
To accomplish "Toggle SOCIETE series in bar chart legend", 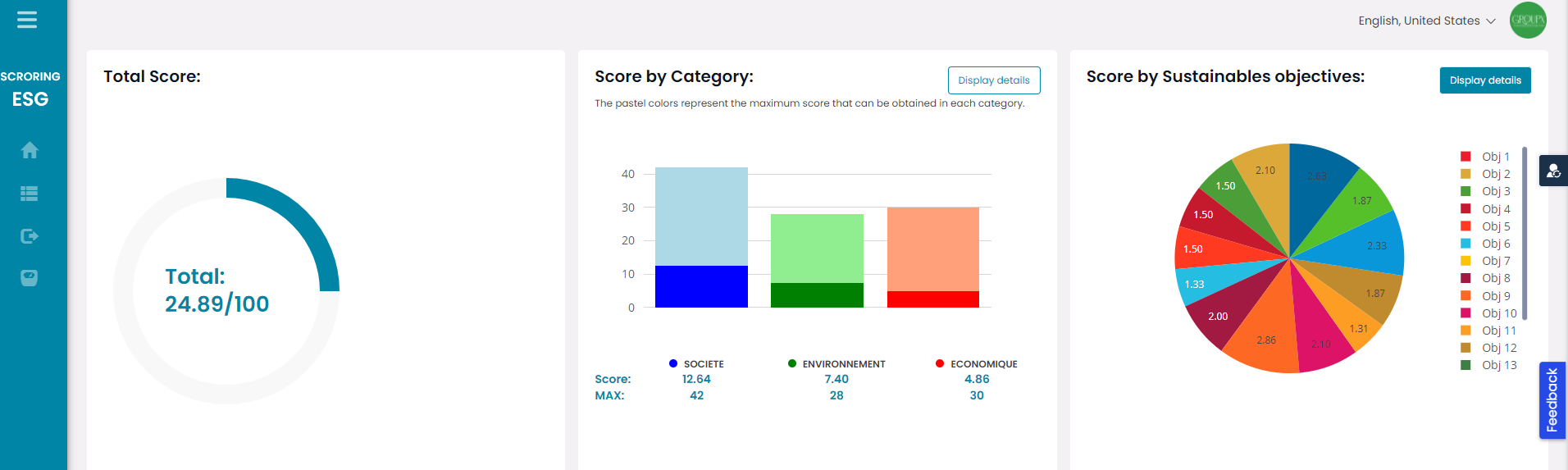I will [696, 364].
